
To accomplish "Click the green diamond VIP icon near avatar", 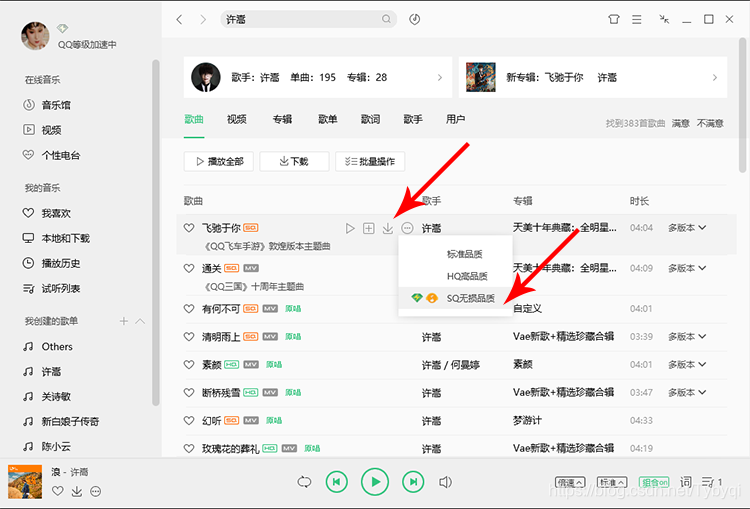I will click(x=62, y=28).
